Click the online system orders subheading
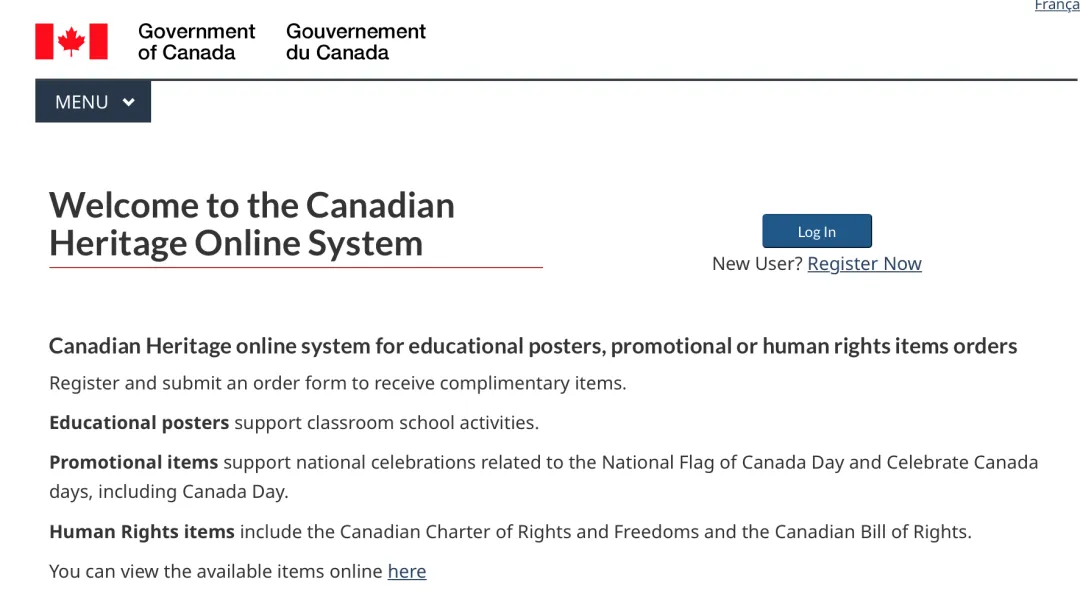This screenshot has height=607, width=1080. (533, 346)
